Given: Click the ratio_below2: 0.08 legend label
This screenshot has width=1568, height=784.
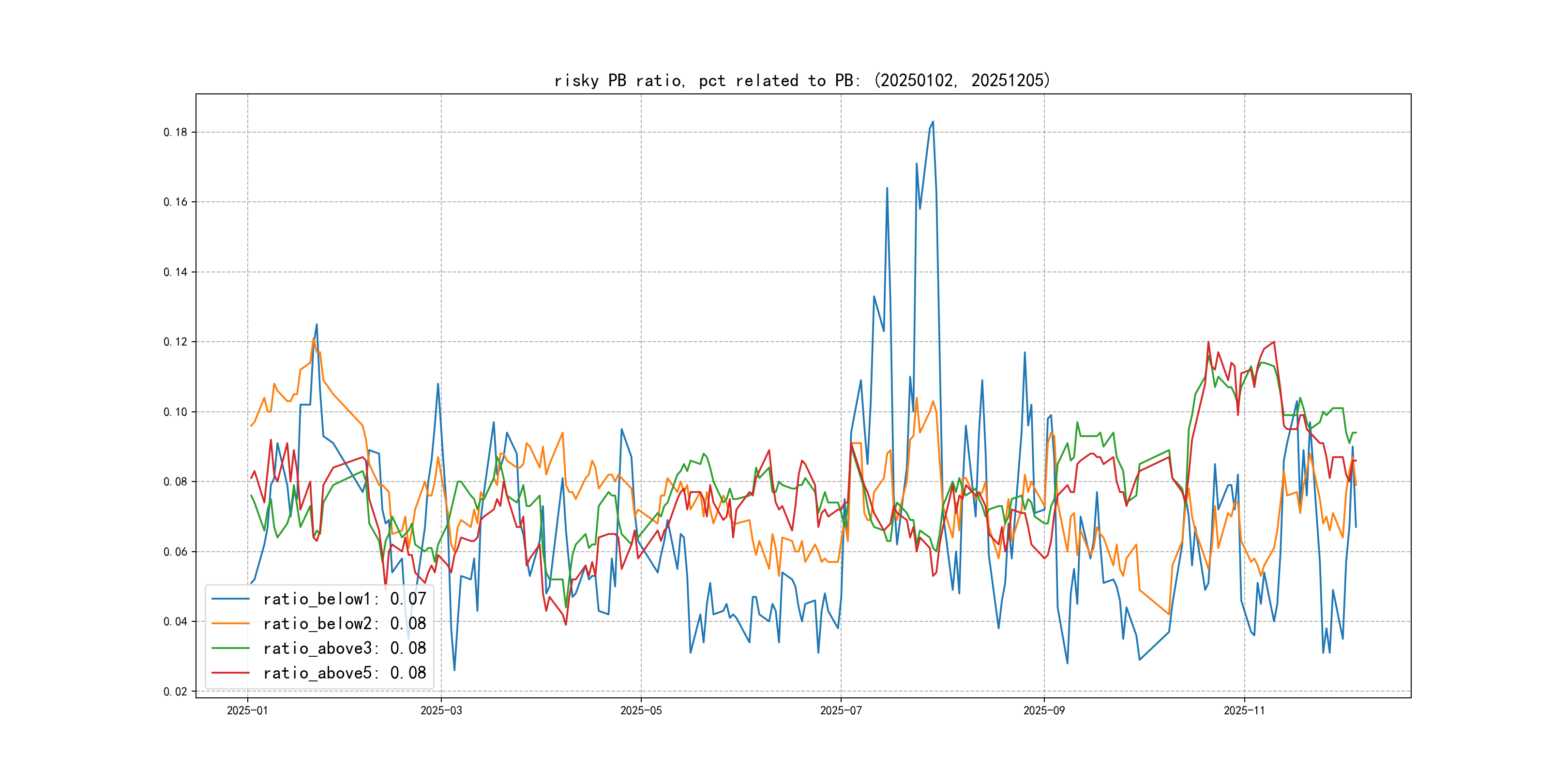Looking at the screenshot, I should (345, 623).
